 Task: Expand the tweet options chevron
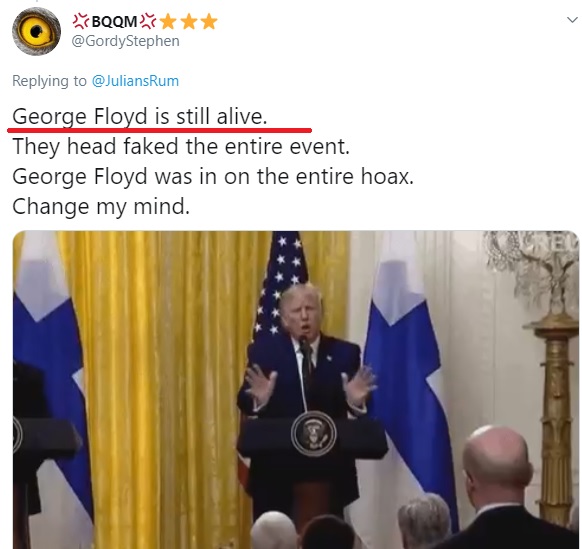click(x=572, y=20)
